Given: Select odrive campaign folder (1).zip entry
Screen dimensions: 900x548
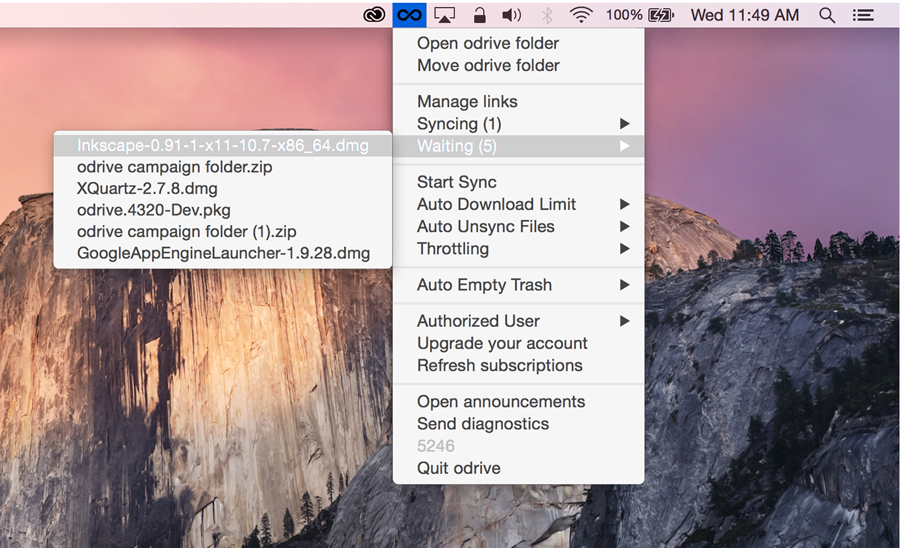Looking at the screenshot, I should (223, 231).
